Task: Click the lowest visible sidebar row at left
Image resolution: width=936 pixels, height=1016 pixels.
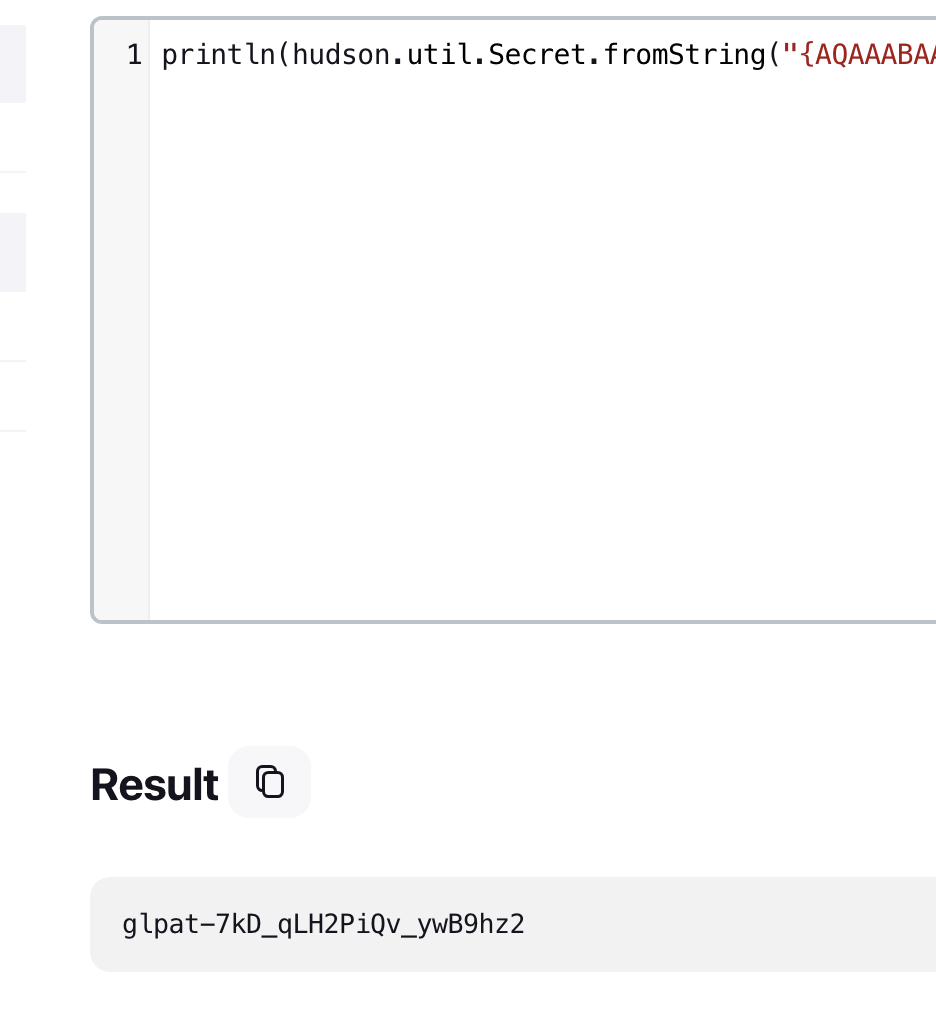Action: (13, 396)
